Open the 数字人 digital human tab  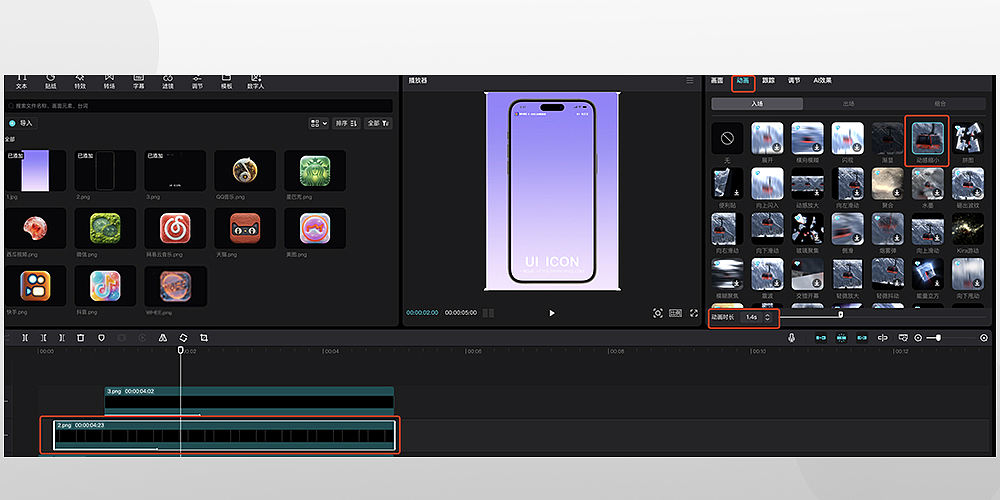tap(256, 81)
